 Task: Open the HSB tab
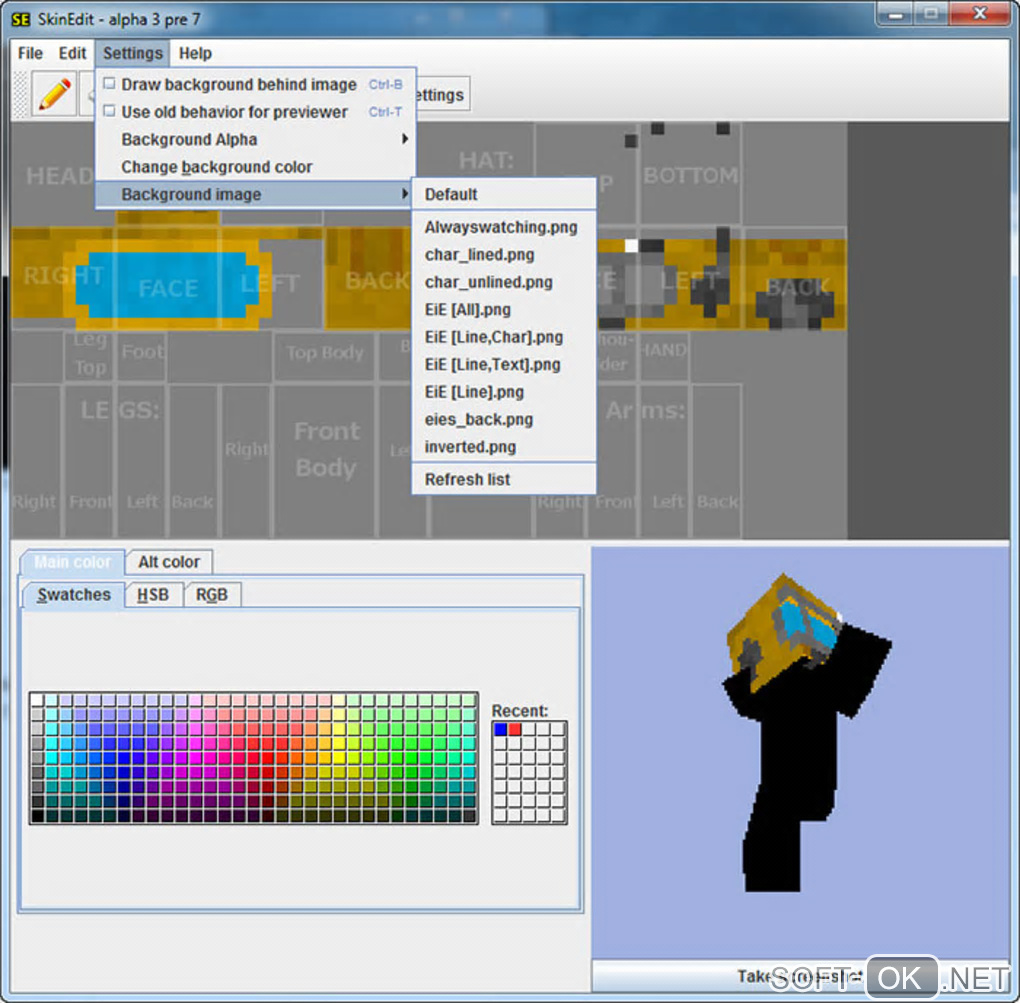[x=153, y=595]
